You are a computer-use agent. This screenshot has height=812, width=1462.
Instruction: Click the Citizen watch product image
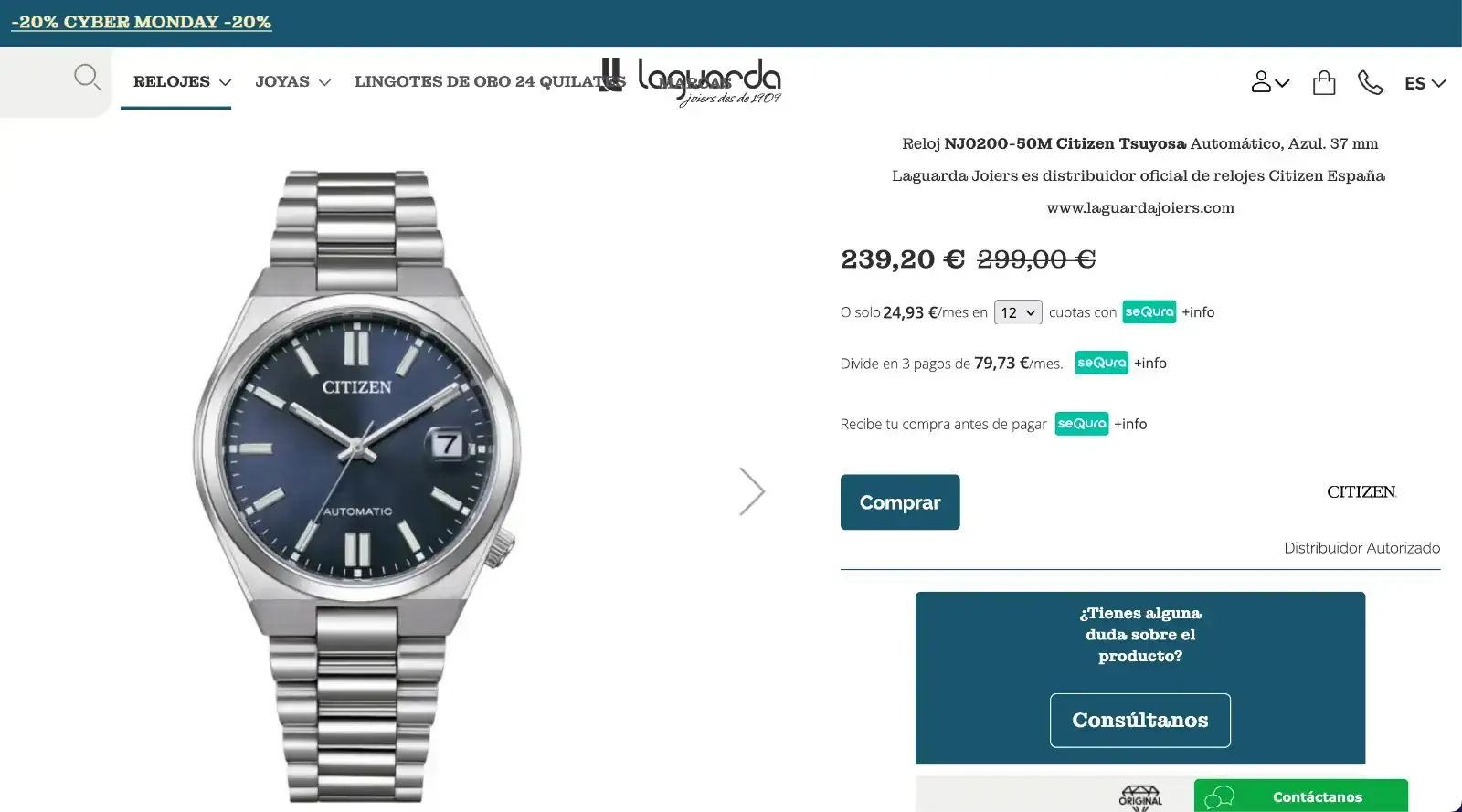click(x=356, y=485)
